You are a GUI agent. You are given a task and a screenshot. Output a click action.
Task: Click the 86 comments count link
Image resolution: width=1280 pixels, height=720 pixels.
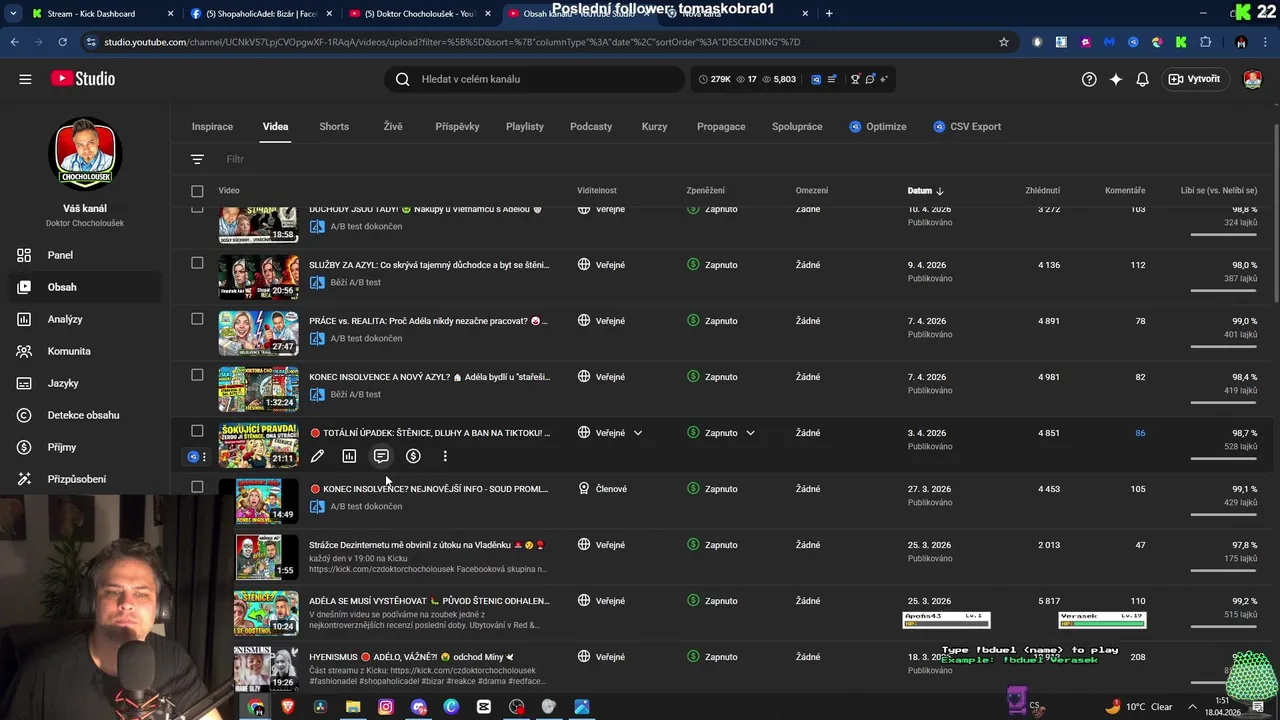(x=1140, y=433)
